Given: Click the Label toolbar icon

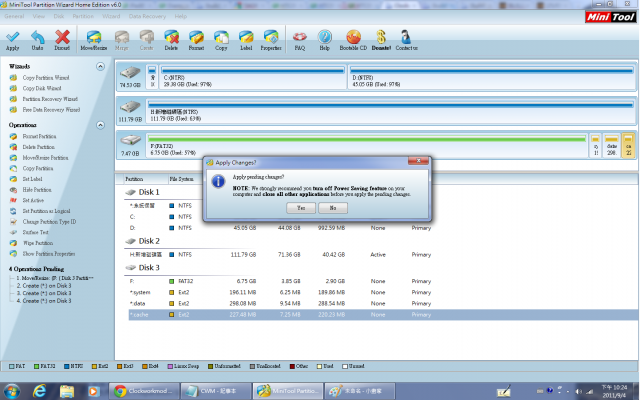Looking at the screenshot, I should (246, 40).
